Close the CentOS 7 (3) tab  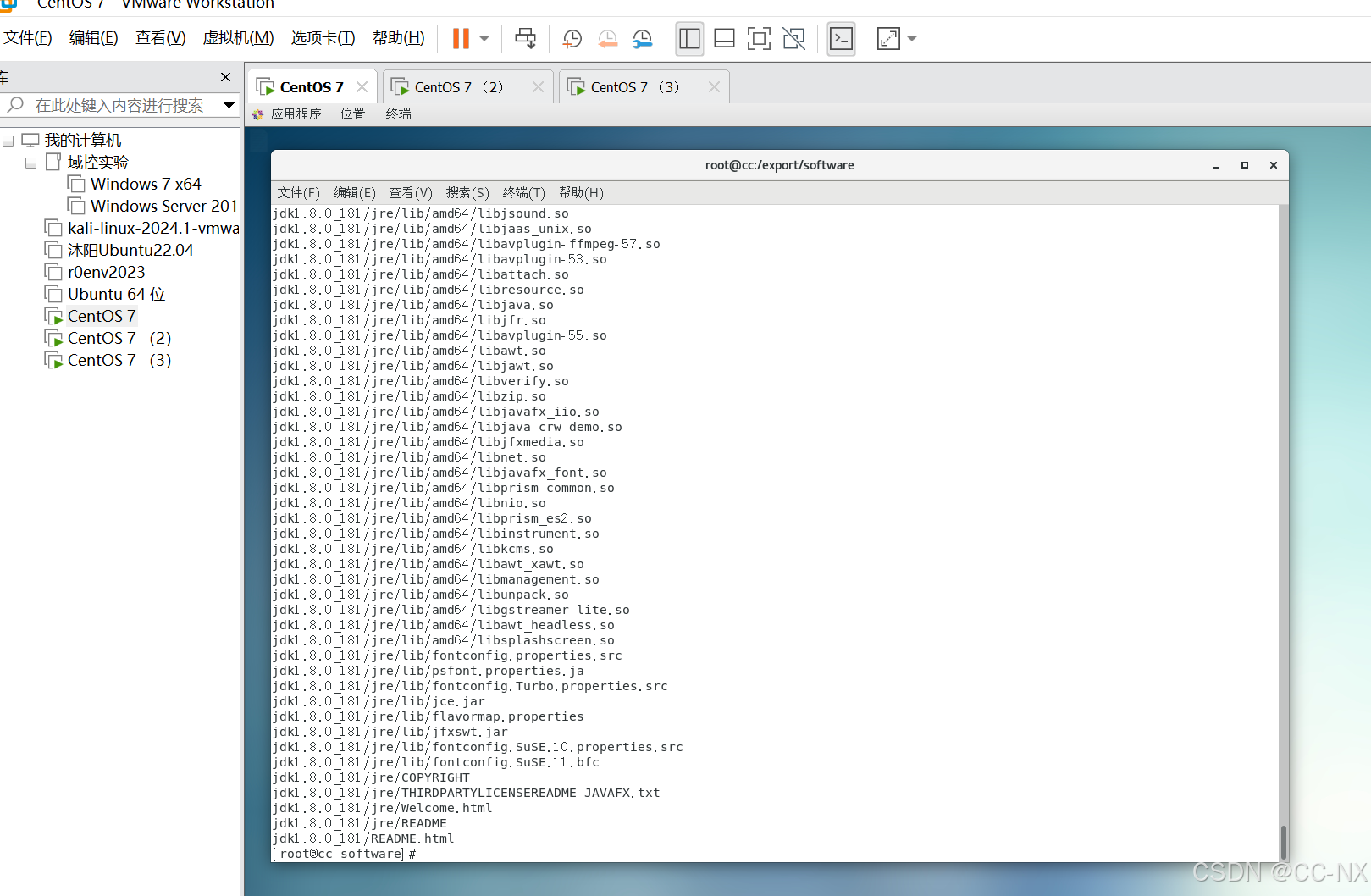714,86
